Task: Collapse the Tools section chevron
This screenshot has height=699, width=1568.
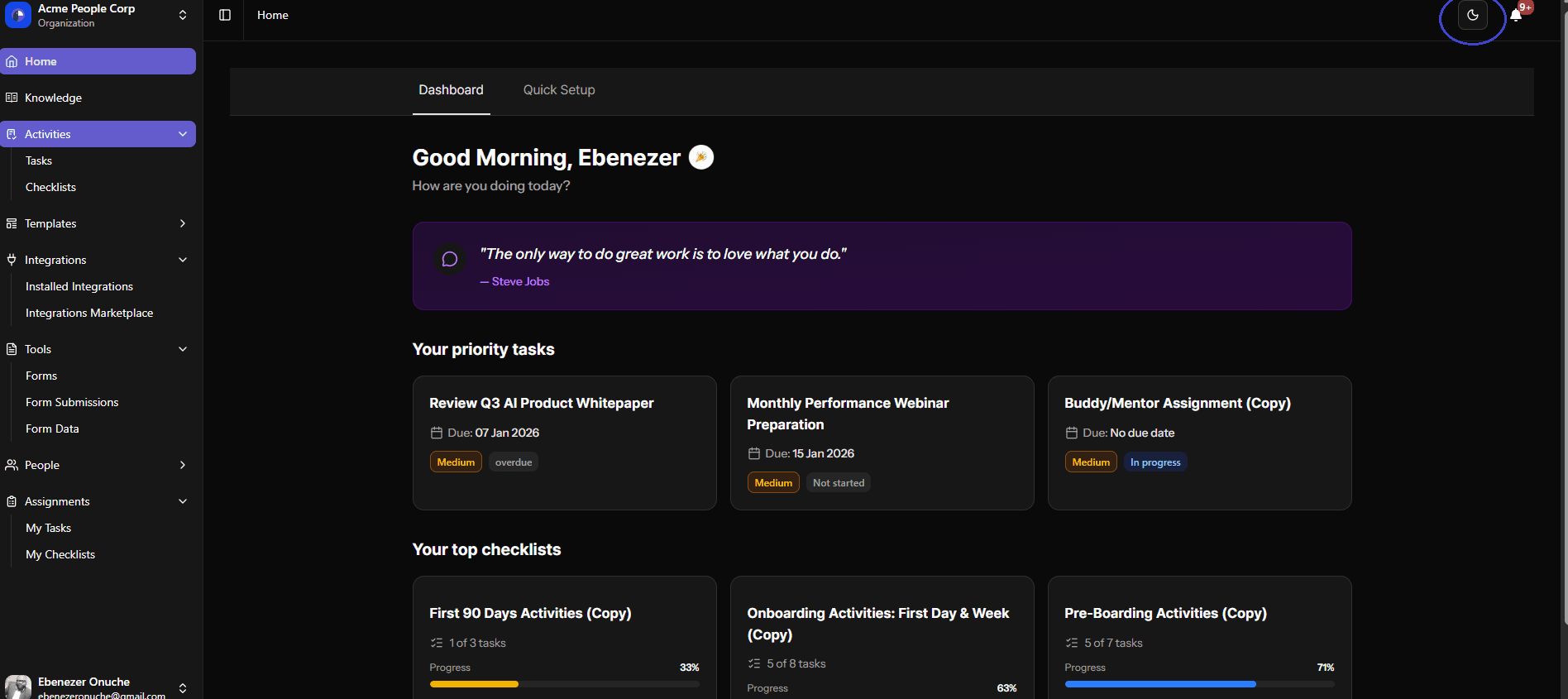Action: pyautogui.click(x=183, y=349)
